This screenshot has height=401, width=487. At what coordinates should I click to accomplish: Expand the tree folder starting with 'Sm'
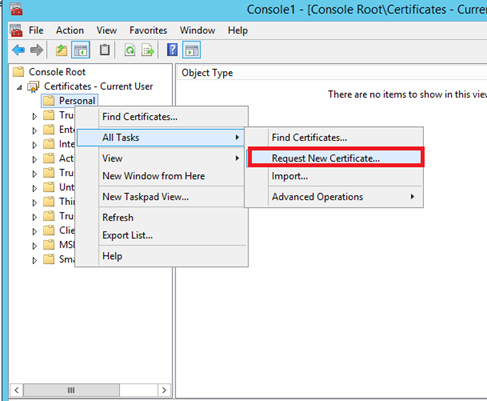pos(34,260)
